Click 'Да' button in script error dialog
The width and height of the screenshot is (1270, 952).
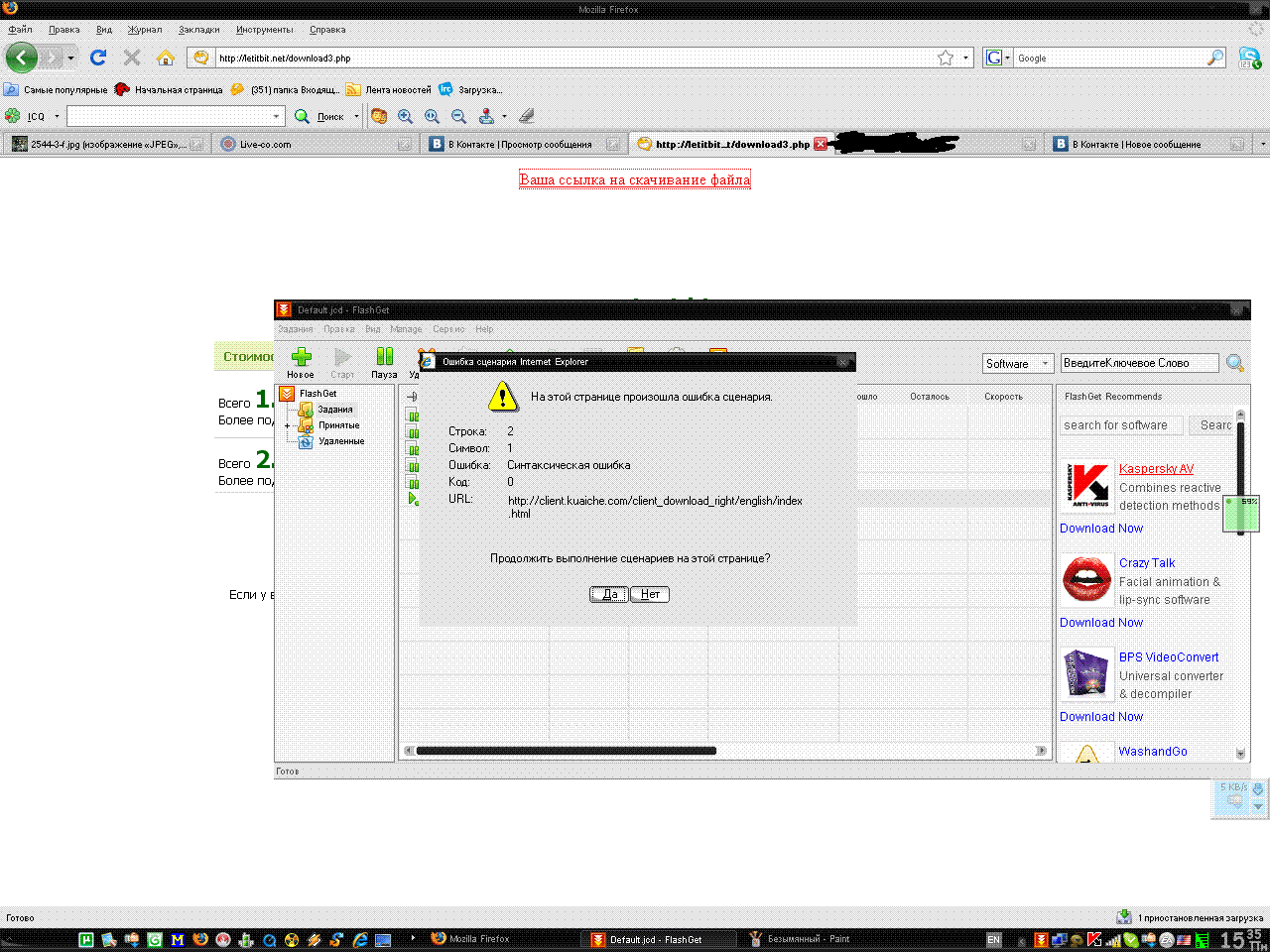point(609,594)
